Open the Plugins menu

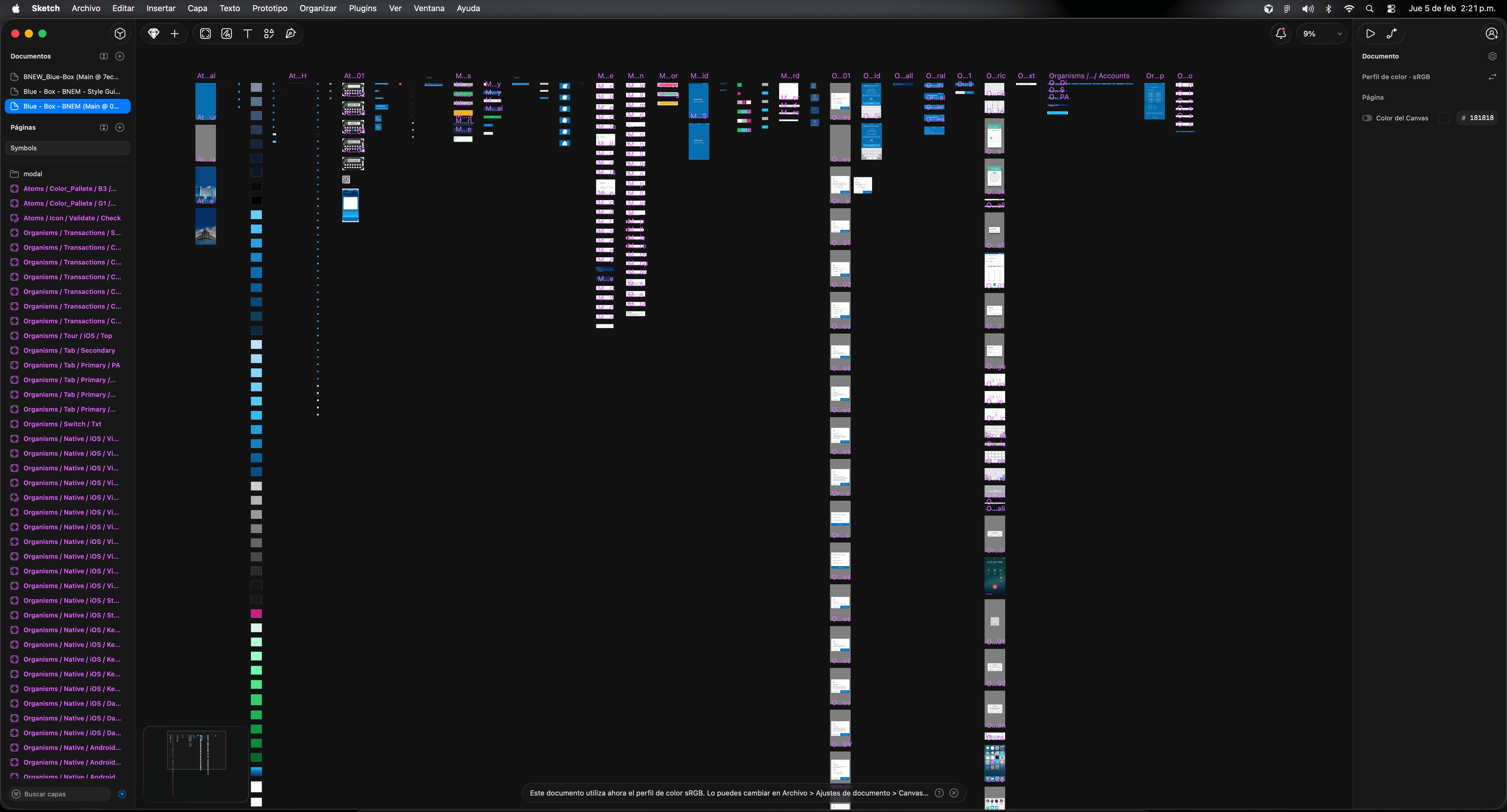tap(362, 8)
